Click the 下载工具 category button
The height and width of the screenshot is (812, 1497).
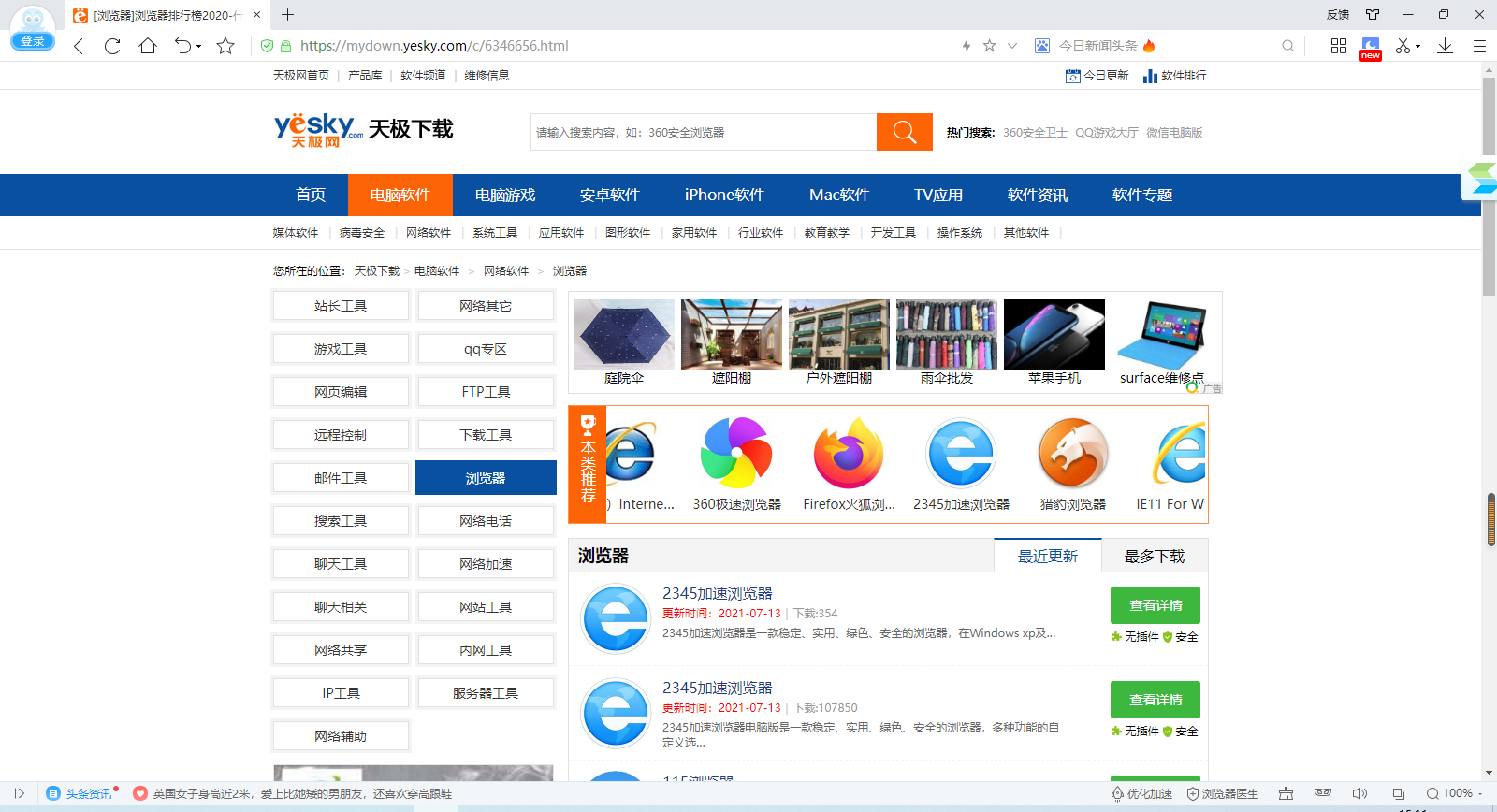[486, 435]
